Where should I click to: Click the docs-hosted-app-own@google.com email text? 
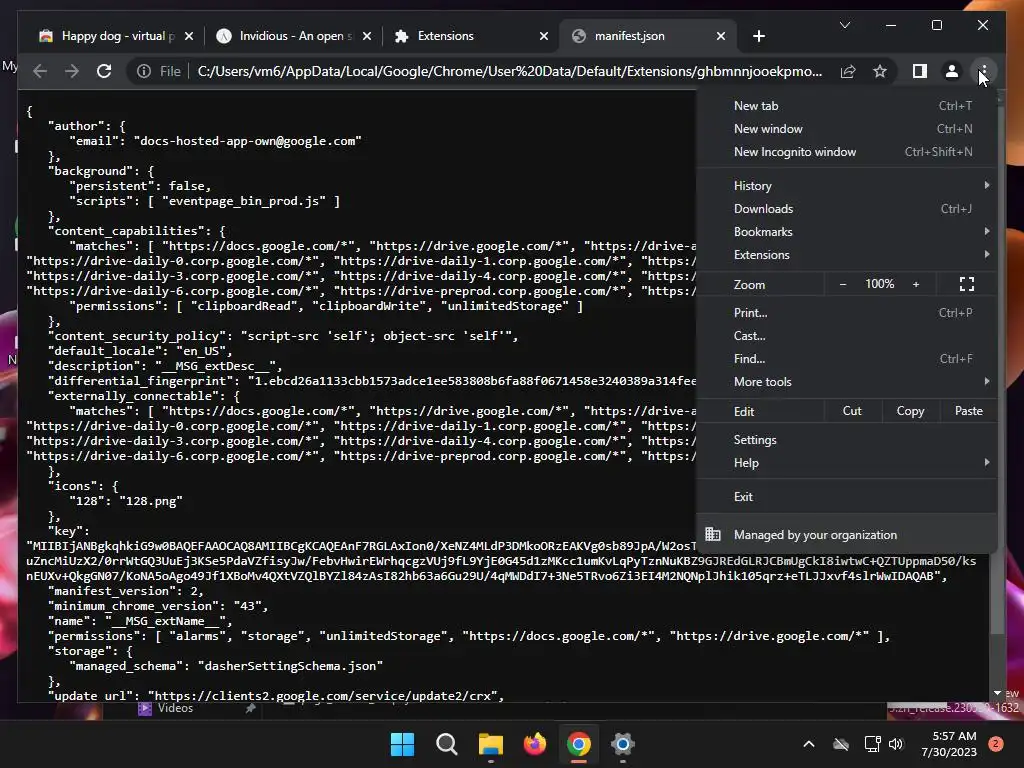(248, 141)
